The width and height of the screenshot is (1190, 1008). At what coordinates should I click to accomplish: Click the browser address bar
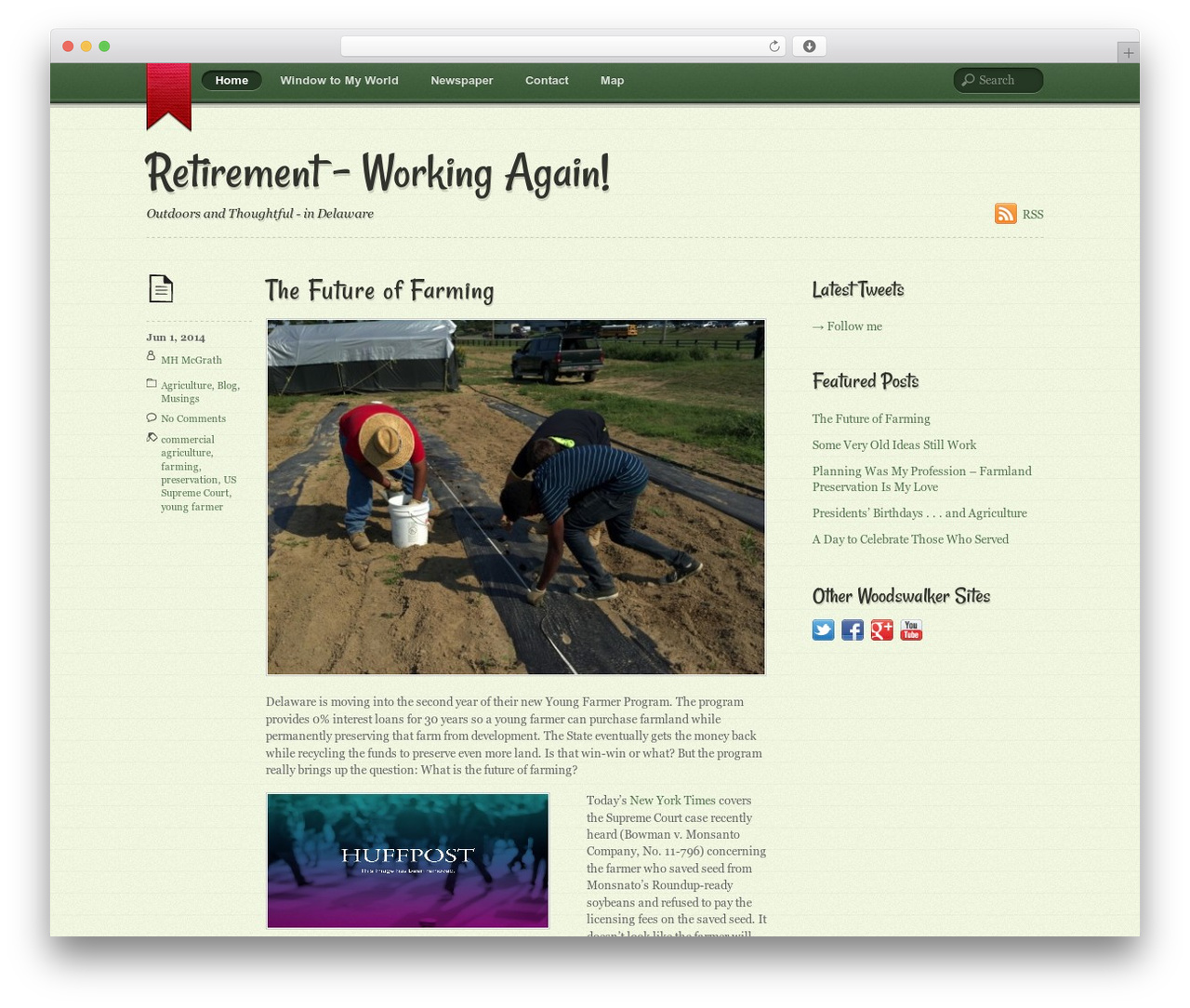coord(563,46)
